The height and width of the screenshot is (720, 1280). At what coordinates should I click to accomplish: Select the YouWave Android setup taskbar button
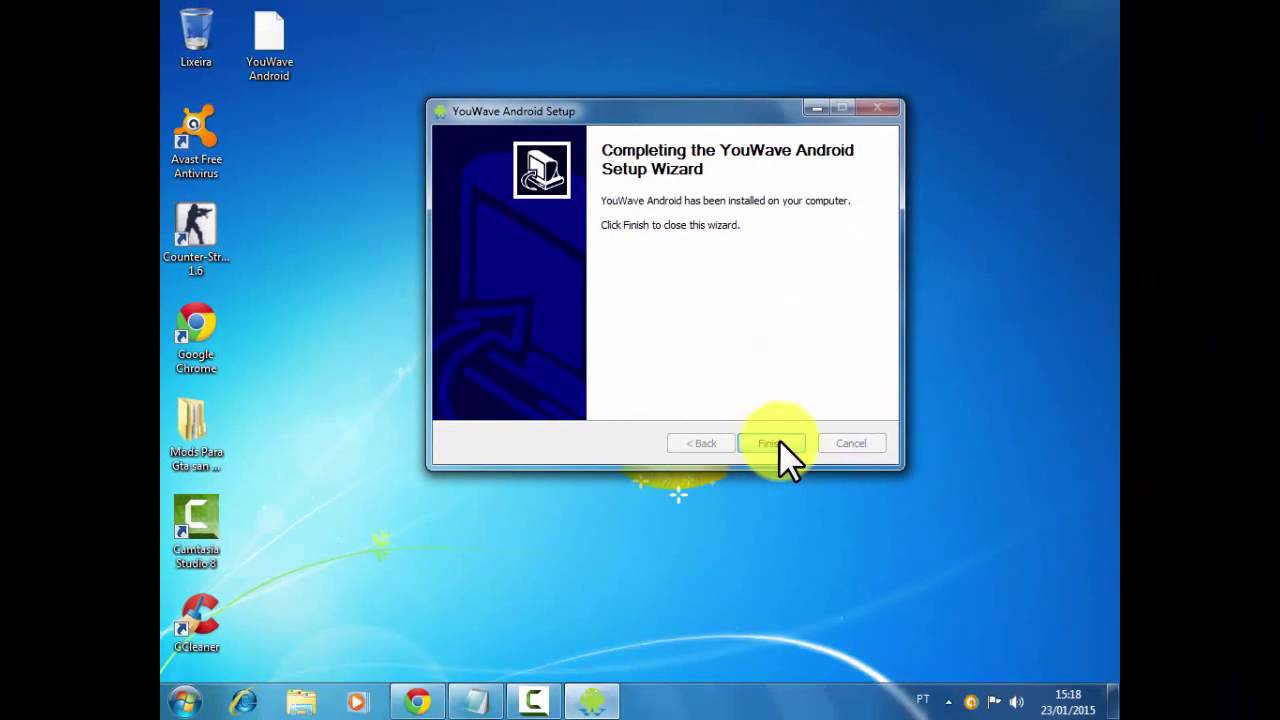tap(592, 702)
